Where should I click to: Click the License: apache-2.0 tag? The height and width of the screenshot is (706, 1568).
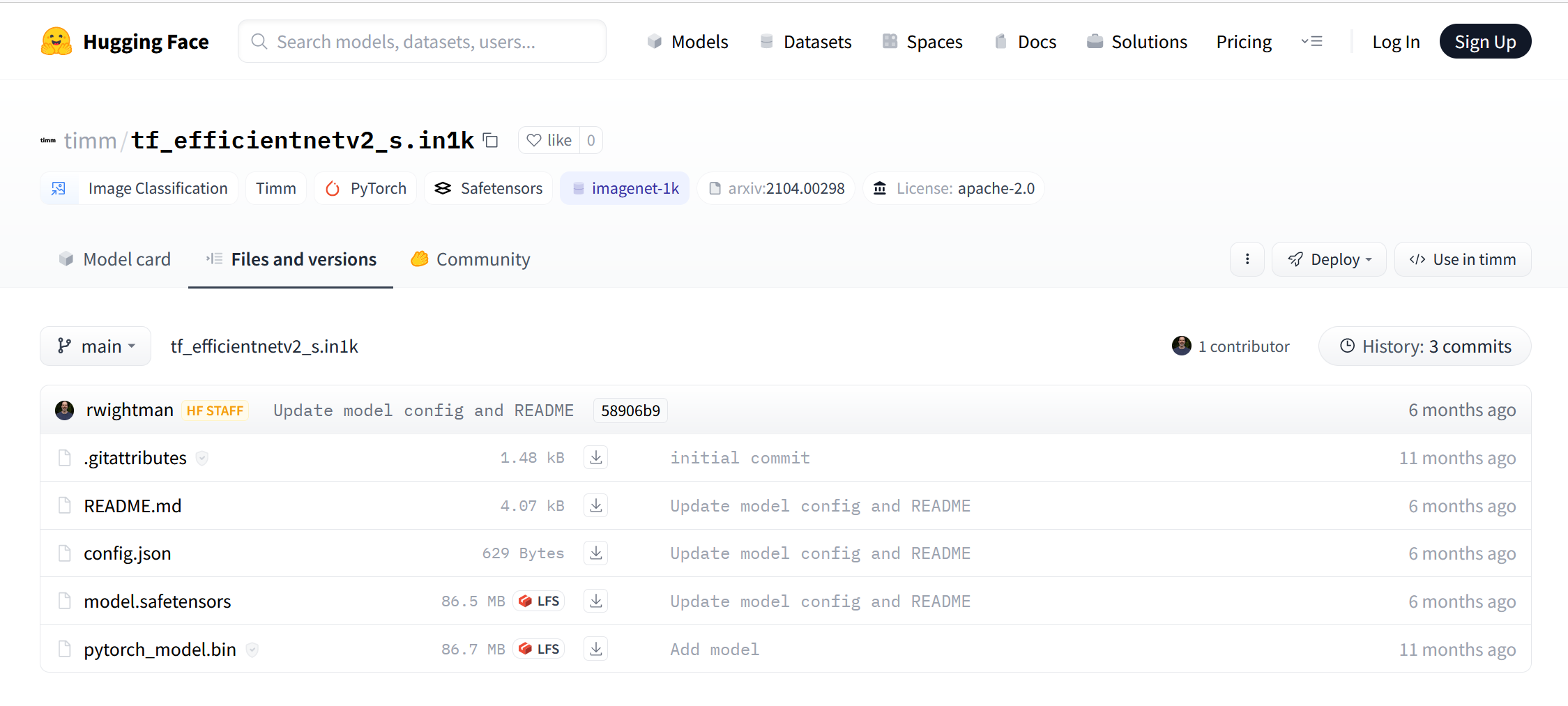tap(954, 188)
